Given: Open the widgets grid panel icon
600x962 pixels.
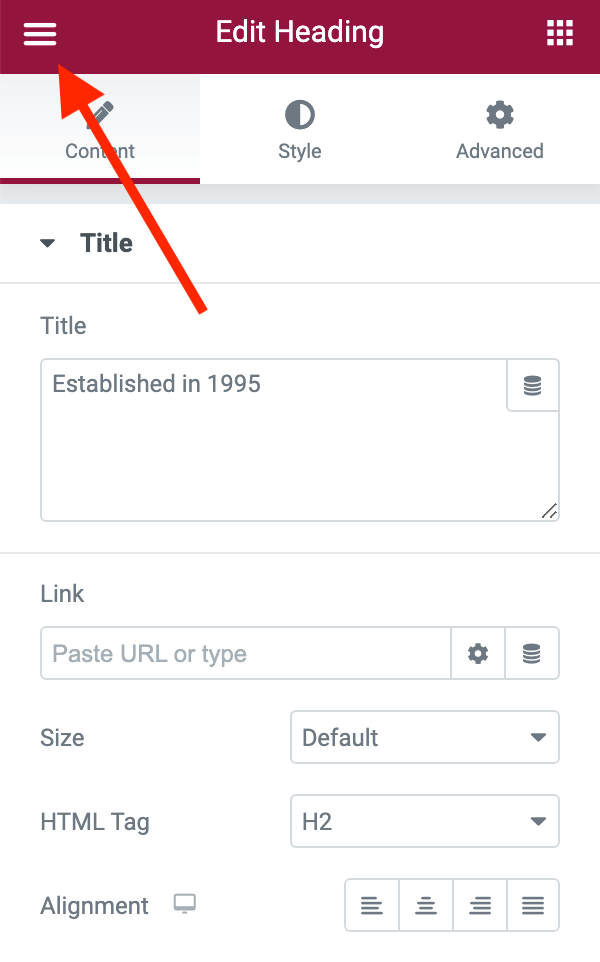Looking at the screenshot, I should click(560, 33).
